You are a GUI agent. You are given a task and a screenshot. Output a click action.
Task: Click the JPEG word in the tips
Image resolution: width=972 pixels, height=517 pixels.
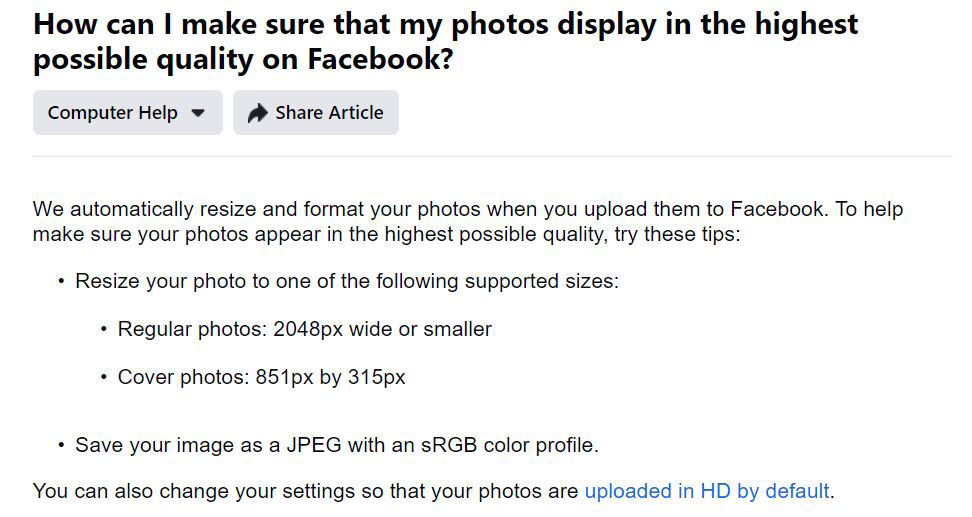(314, 445)
